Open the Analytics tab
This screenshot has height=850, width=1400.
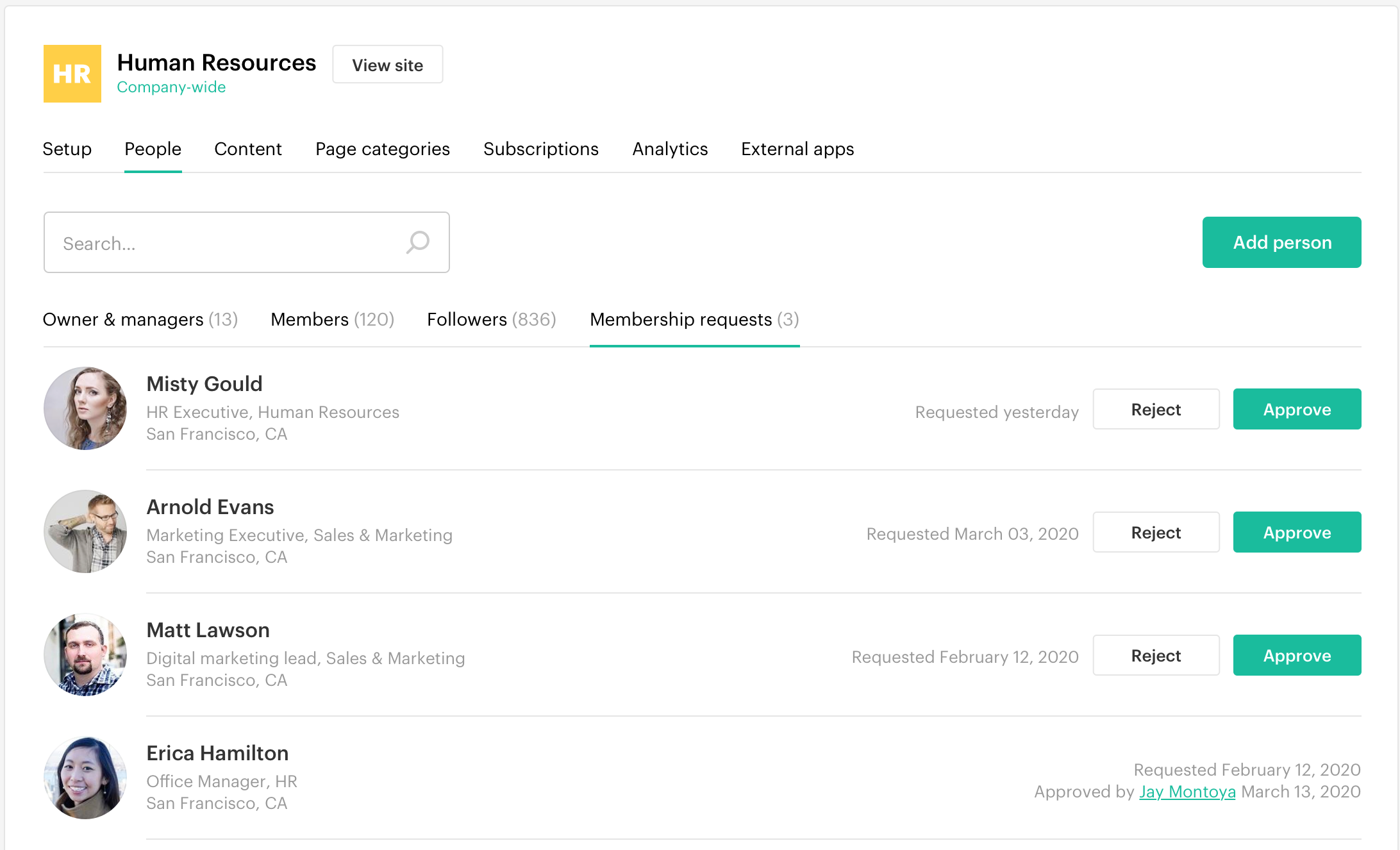pos(670,149)
